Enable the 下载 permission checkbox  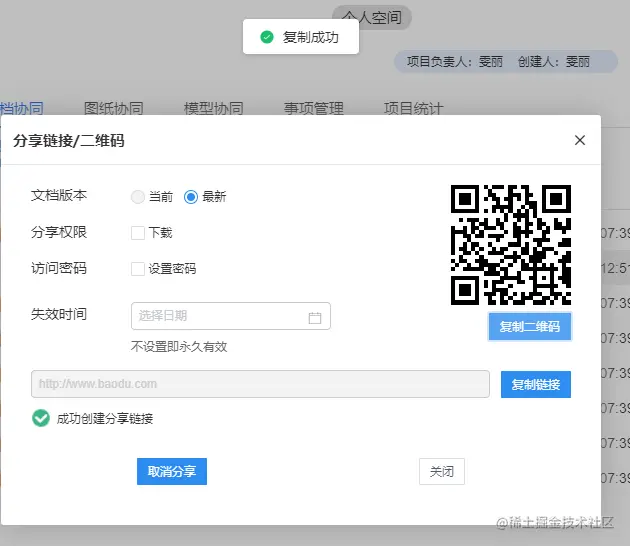138,233
